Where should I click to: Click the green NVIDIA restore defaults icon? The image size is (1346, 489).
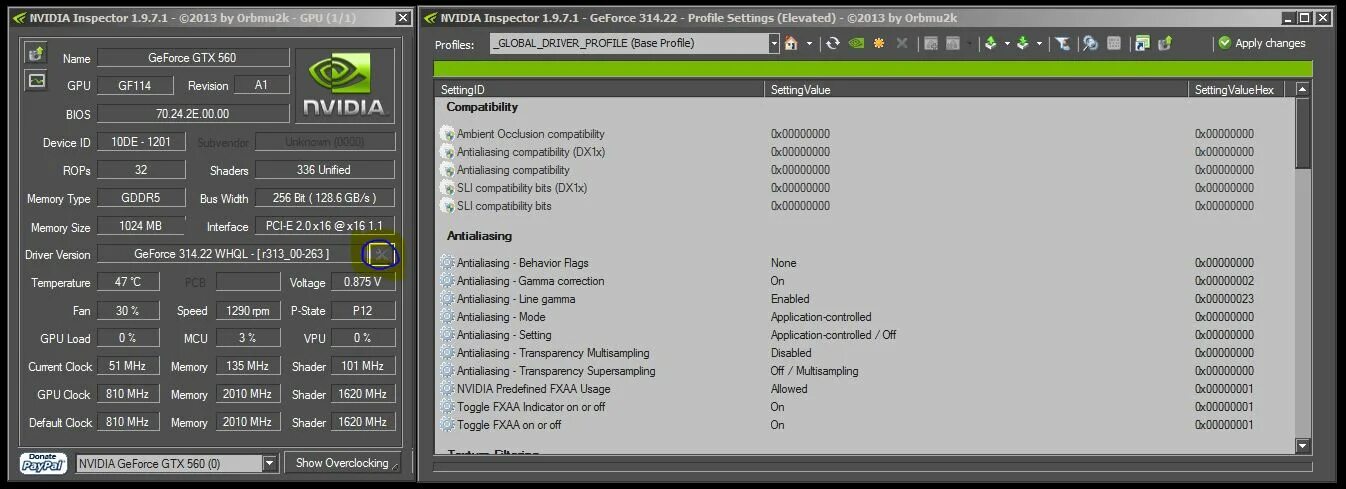pos(856,43)
